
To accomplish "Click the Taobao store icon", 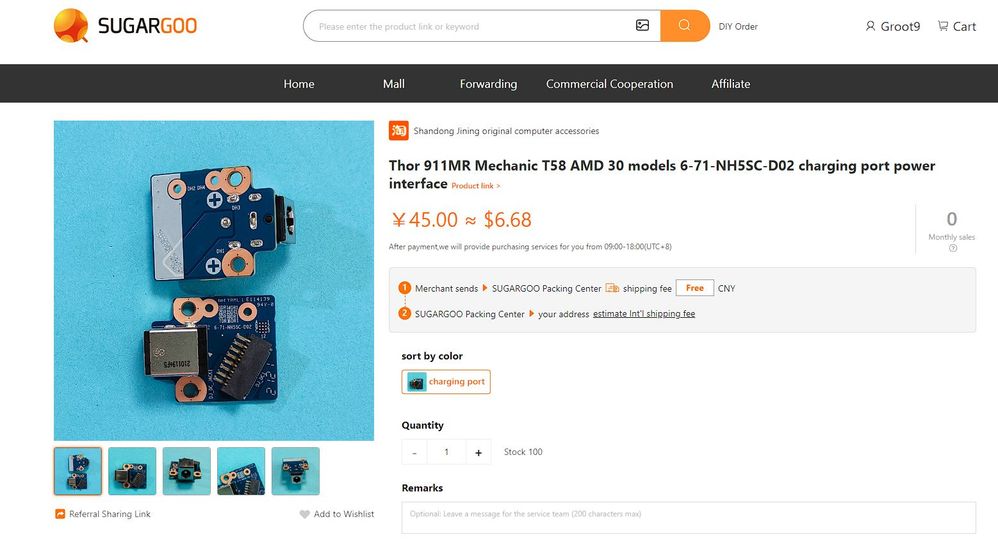I will (398, 131).
